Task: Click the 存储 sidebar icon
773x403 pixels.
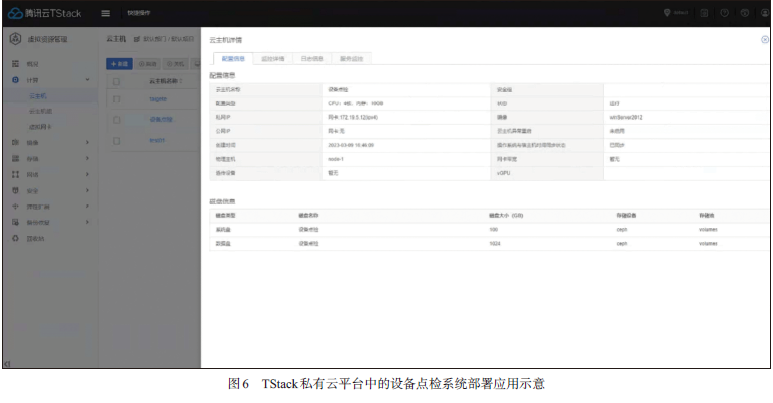Action: tap(15, 158)
